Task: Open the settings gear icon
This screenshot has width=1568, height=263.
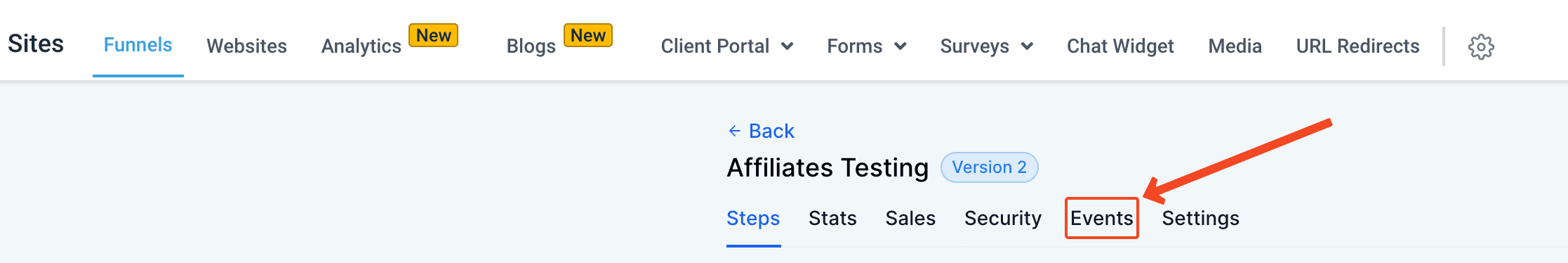Action: (1481, 46)
